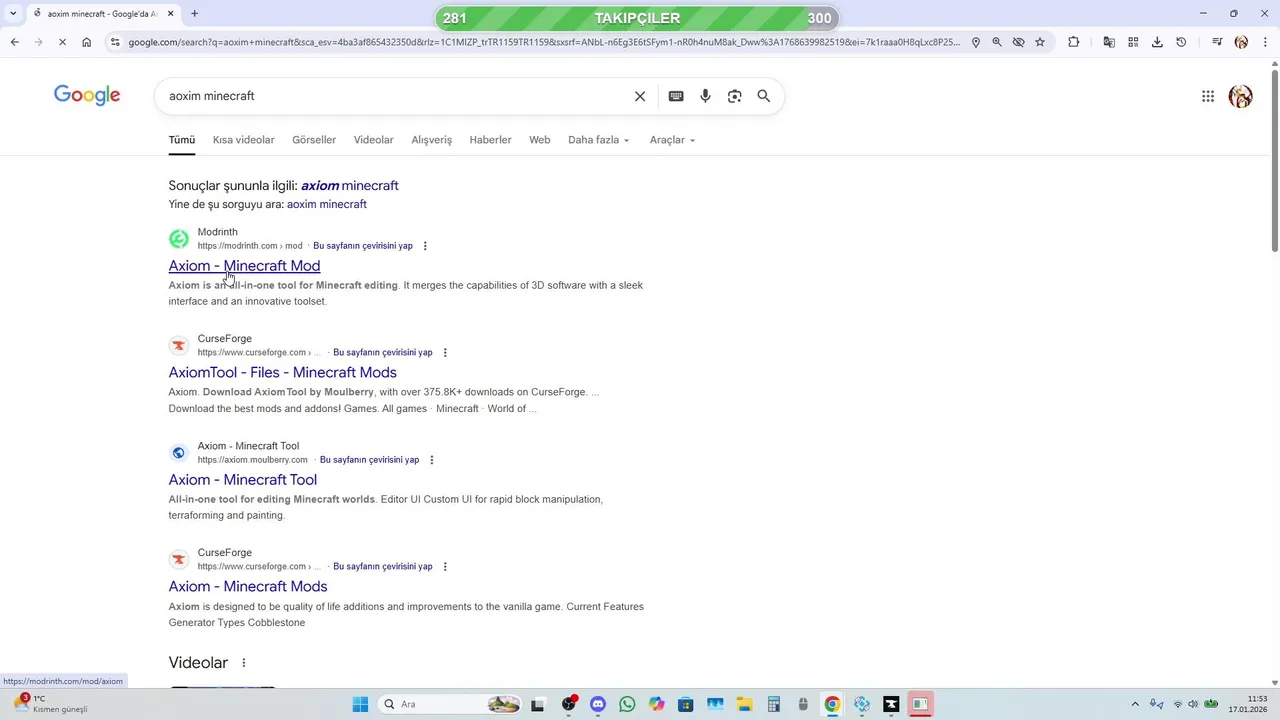The width and height of the screenshot is (1280, 720).
Task: Open the Windows Start menu
Action: 360,704
